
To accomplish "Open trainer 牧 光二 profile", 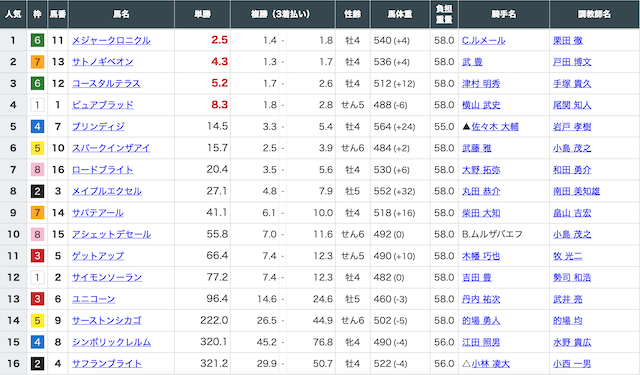I will click(x=567, y=256).
